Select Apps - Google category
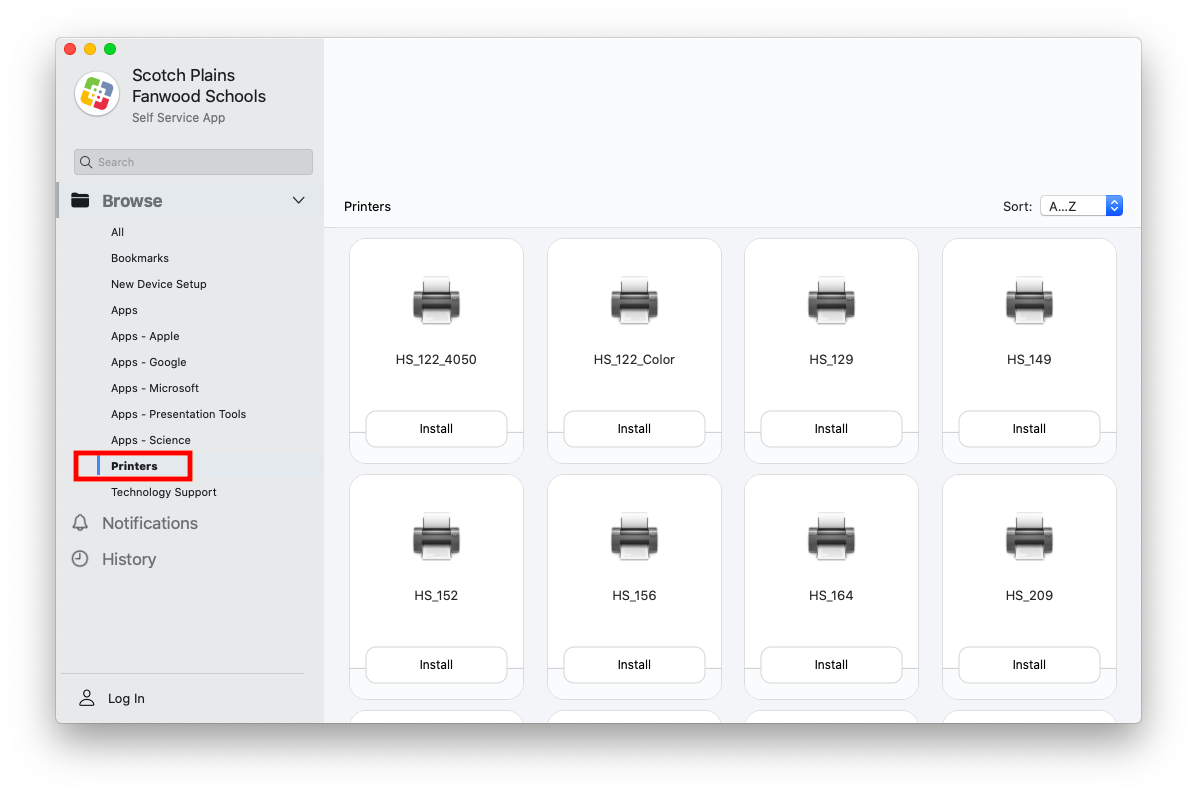This screenshot has height=797, width=1197. [149, 362]
